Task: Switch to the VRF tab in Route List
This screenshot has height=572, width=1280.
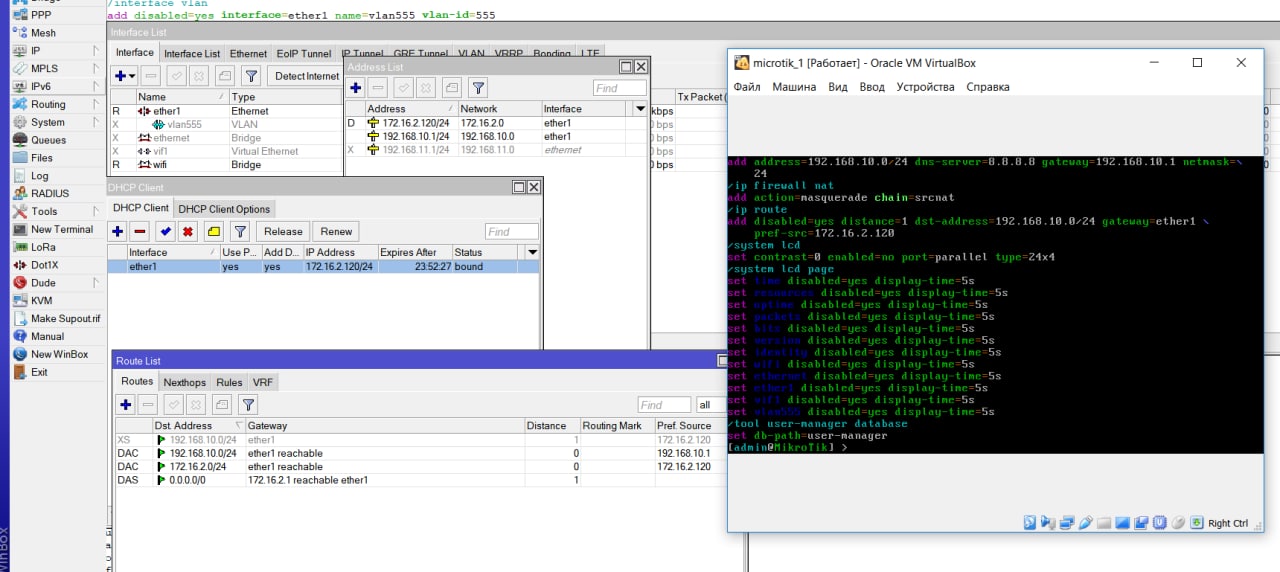Action: click(262, 382)
